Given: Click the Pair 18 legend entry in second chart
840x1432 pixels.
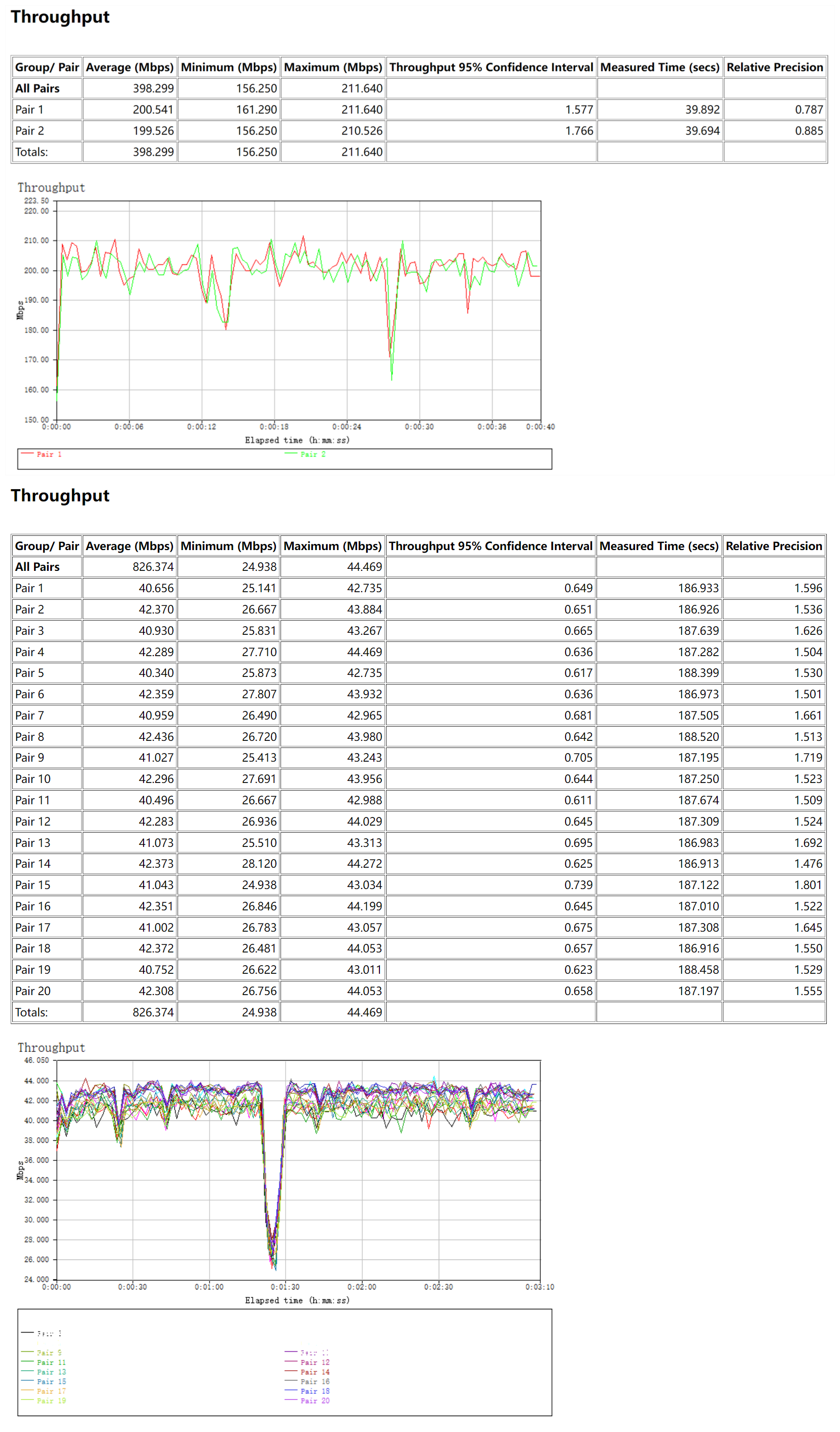Looking at the screenshot, I should [307, 1391].
